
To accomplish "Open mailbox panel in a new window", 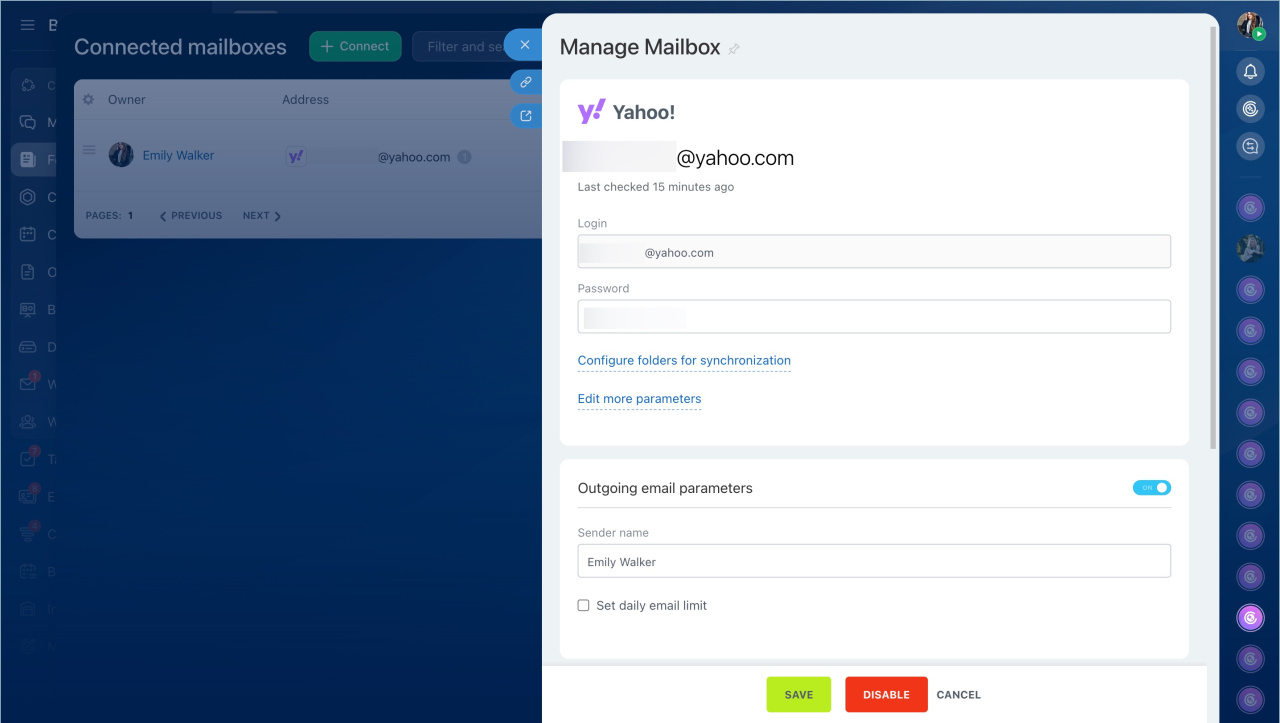I will coord(526,116).
